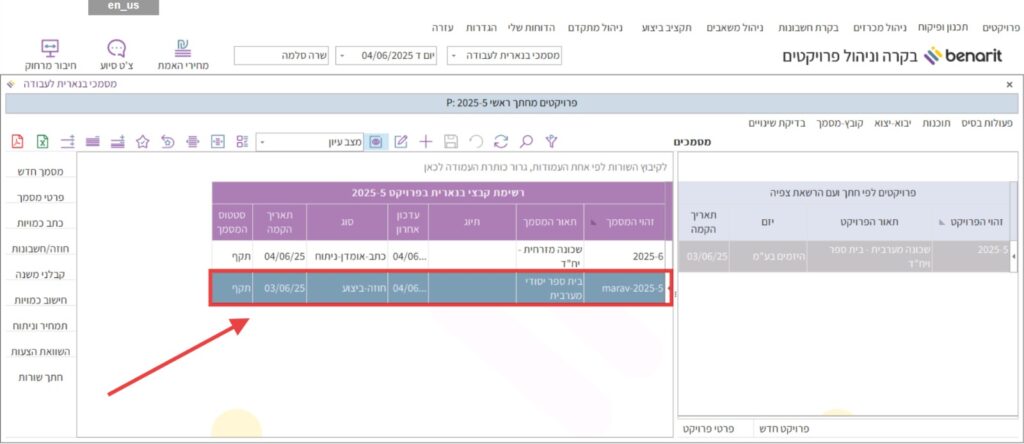Export the list to Excel
Screen dimensions: 1024x444
tap(43, 142)
